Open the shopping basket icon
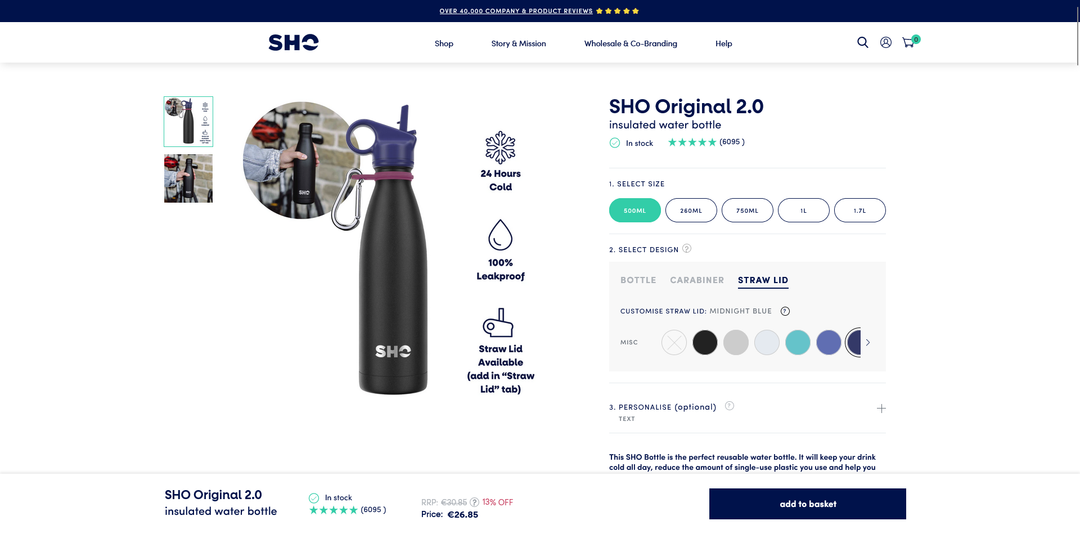 [910, 41]
